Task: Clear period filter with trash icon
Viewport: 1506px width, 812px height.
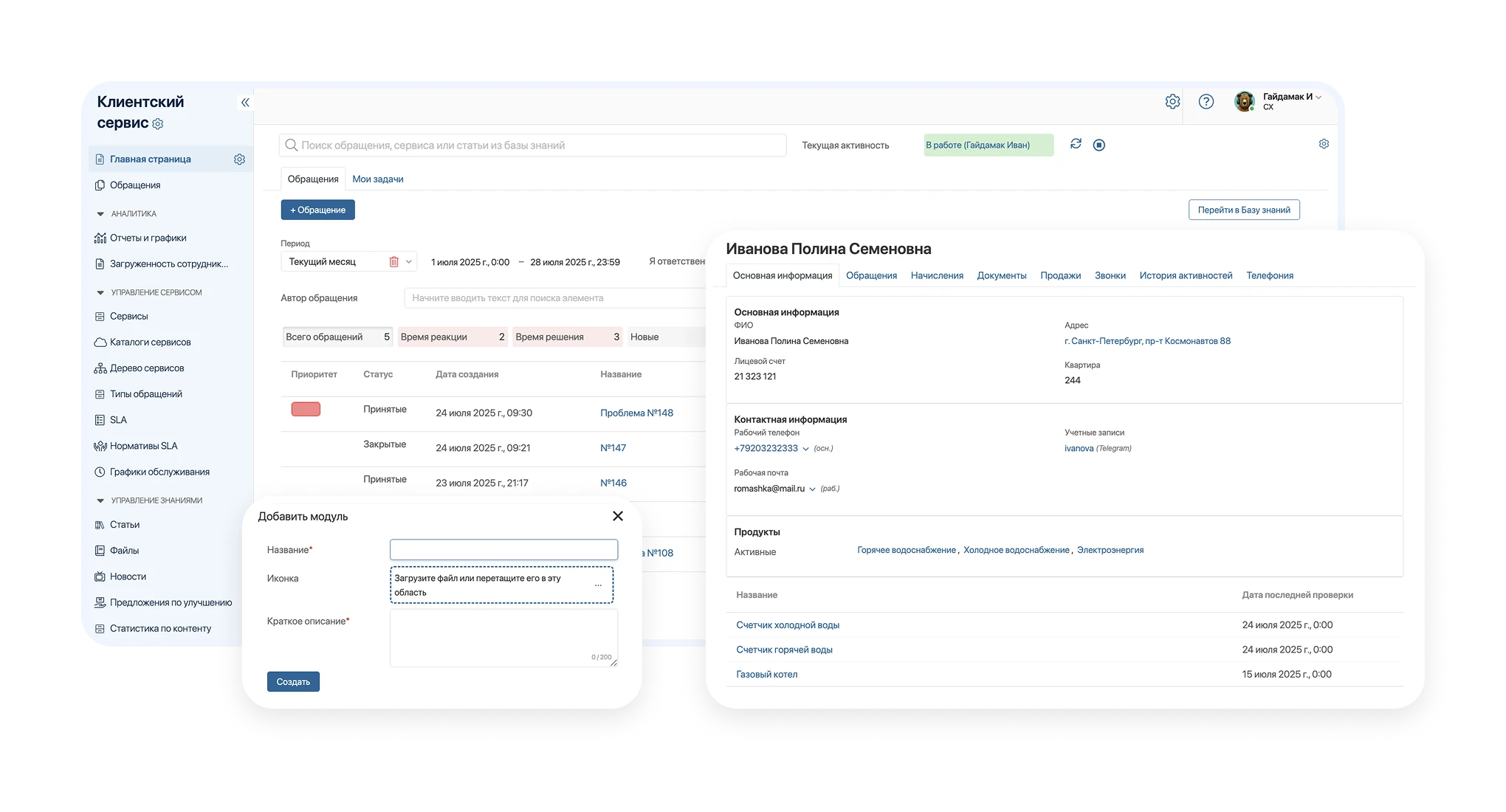Action: point(393,261)
